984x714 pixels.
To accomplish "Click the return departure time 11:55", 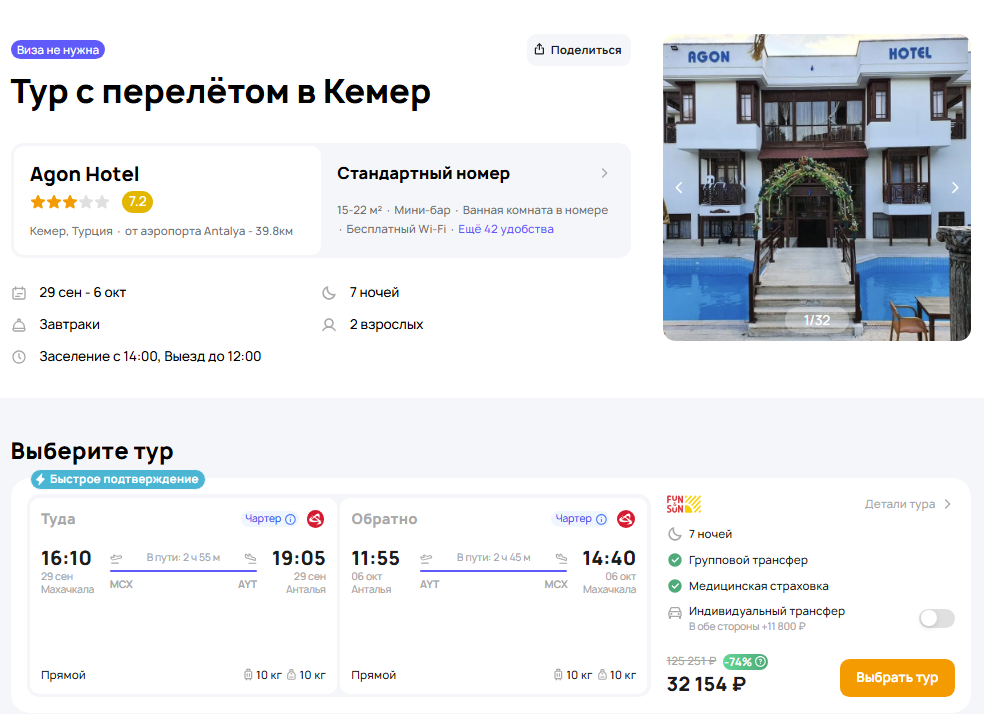I will click(x=375, y=558).
